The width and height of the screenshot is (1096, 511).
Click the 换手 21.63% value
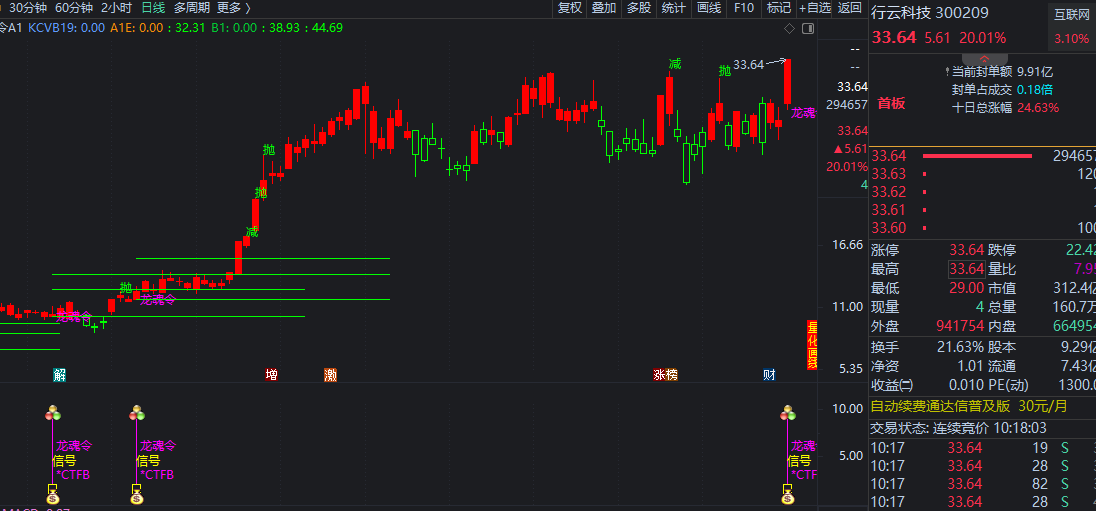click(960, 347)
